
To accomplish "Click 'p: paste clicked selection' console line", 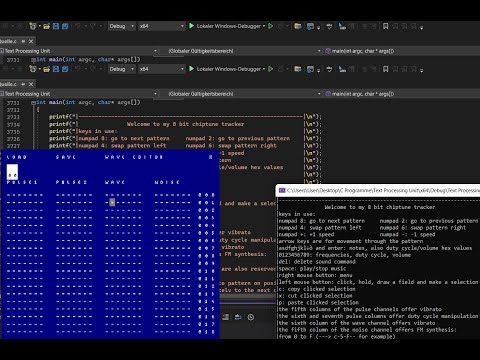I will (x=318, y=303).
